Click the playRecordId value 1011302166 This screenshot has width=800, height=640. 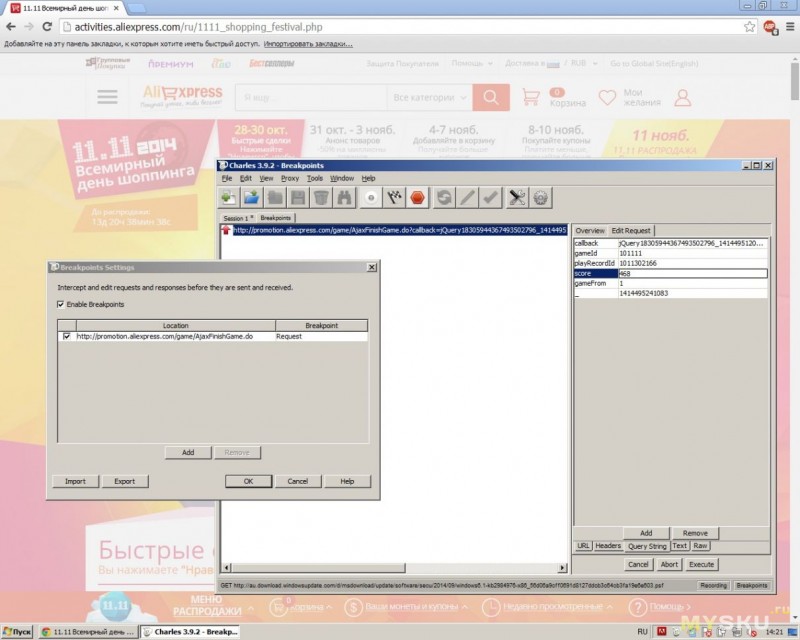(692, 263)
